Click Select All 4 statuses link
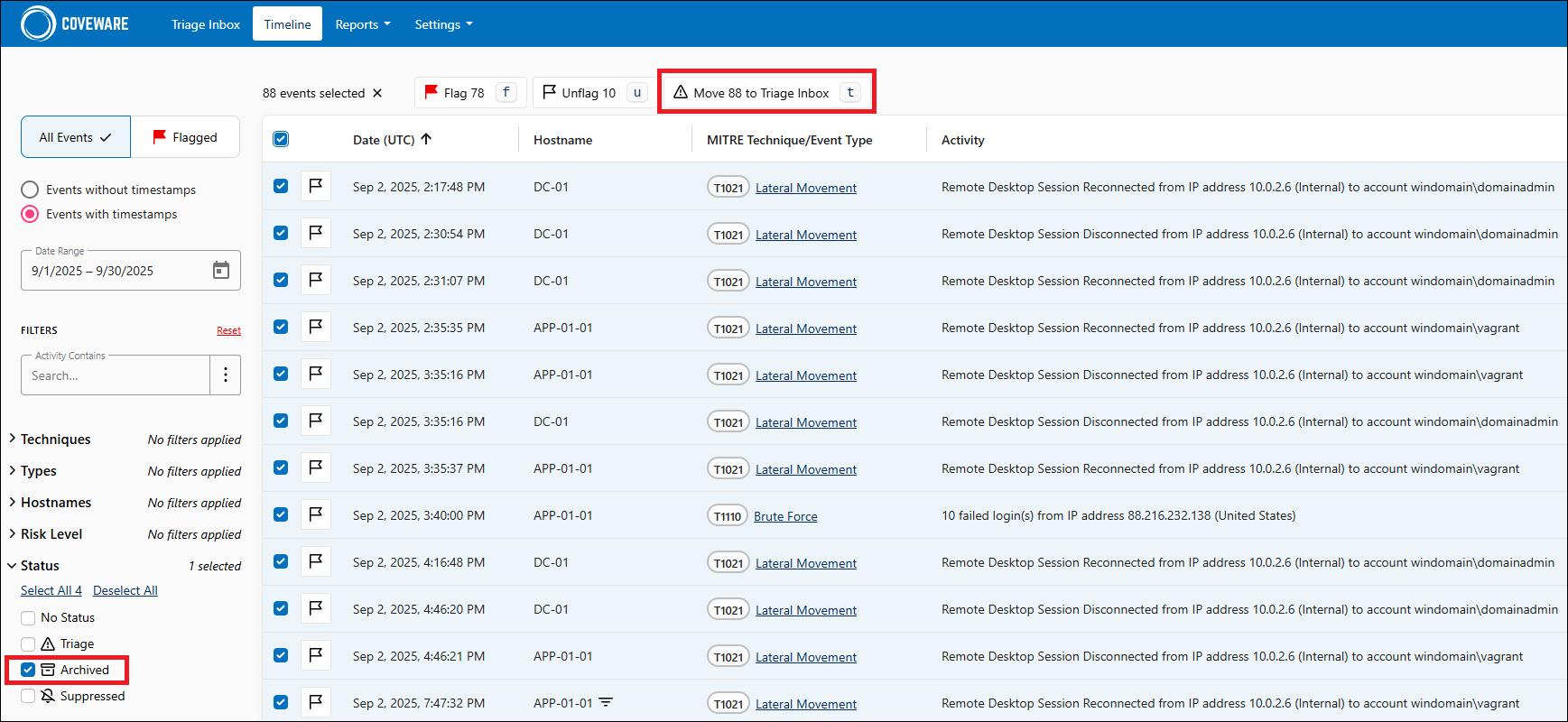The width and height of the screenshot is (1568, 722). [x=51, y=590]
